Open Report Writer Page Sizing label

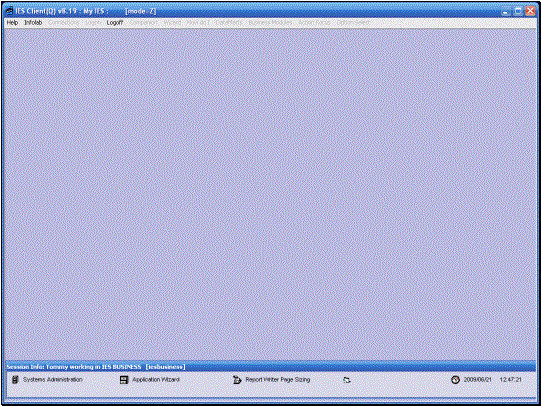(278, 379)
